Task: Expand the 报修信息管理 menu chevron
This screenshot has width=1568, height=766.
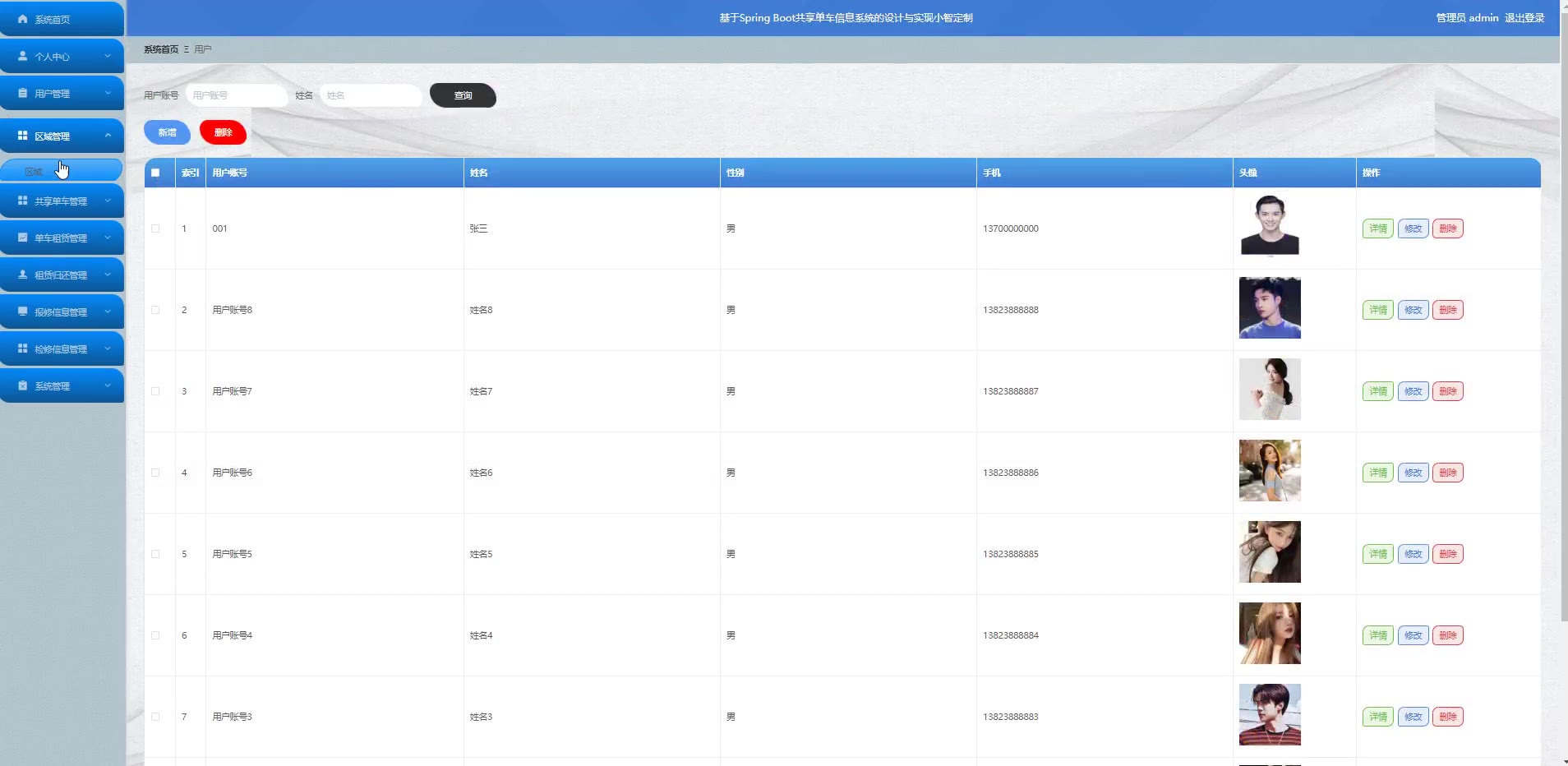Action: (x=108, y=311)
